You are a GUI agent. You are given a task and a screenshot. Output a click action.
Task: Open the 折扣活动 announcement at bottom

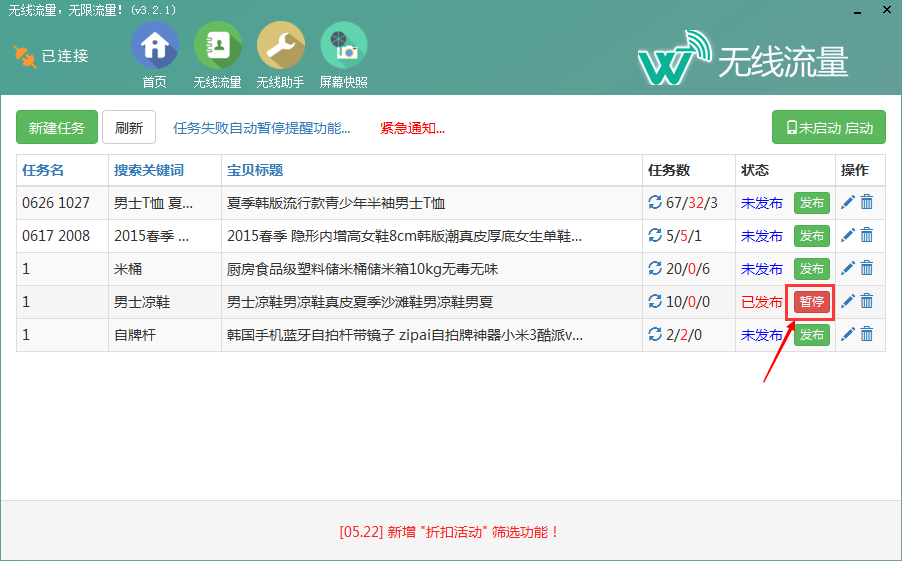pos(449,532)
